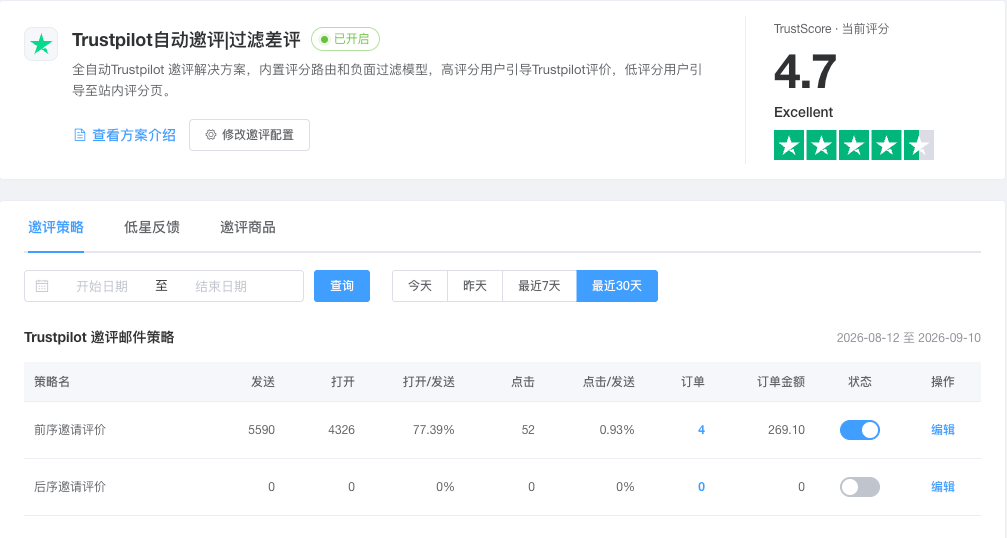Click the 已开启 status badge
The height and width of the screenshot is (538, 1007).
pos(346,39)
